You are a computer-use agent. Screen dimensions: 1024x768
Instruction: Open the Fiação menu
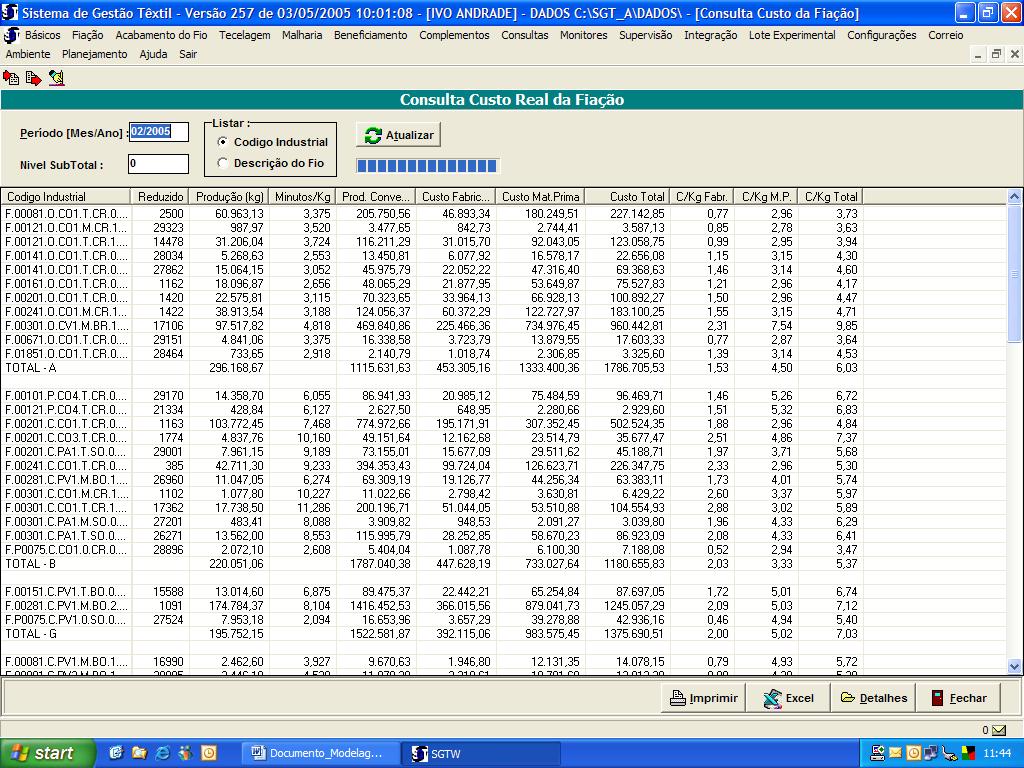[x=88, y=35]
